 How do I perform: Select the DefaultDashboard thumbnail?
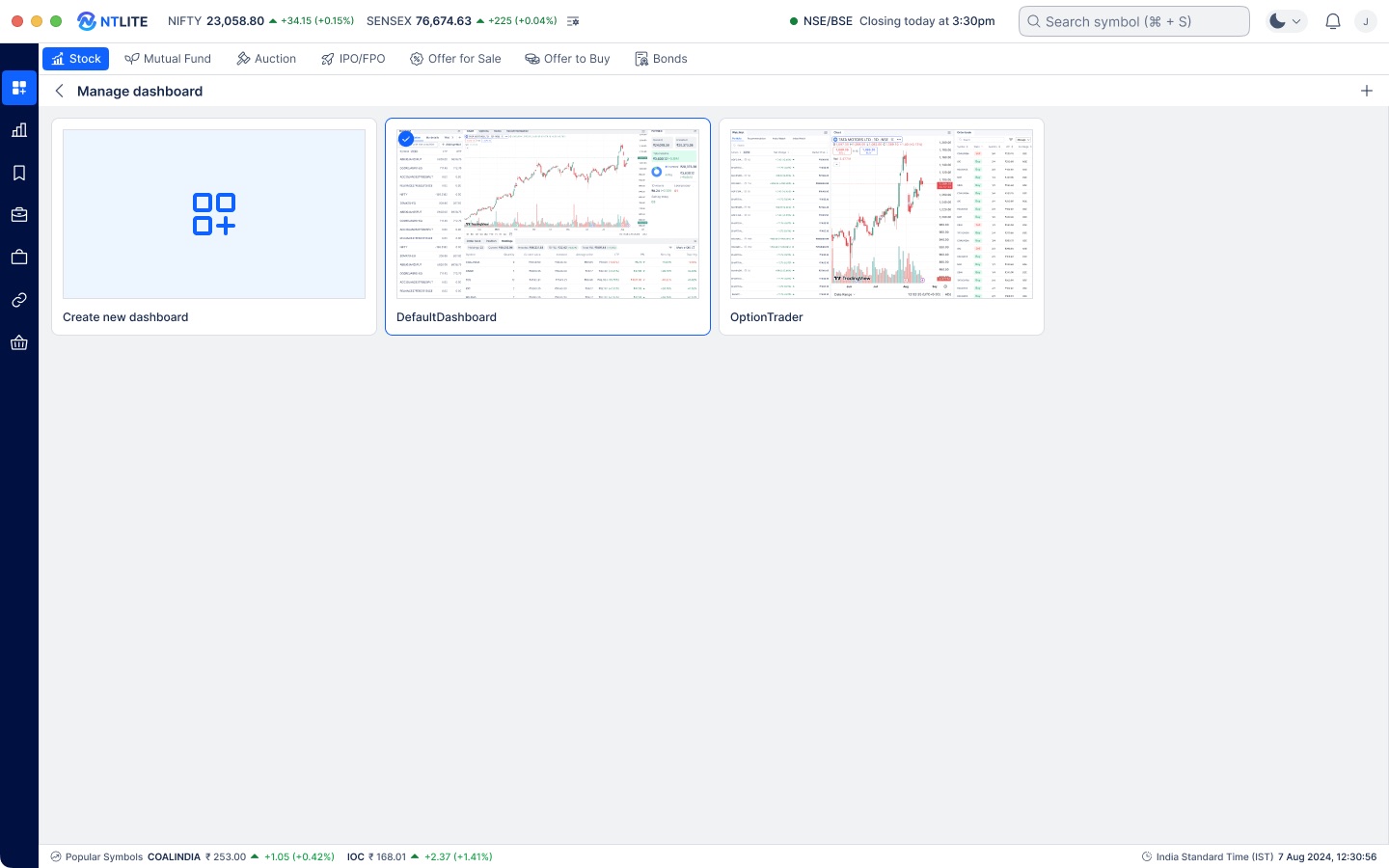tap(548, 214)
